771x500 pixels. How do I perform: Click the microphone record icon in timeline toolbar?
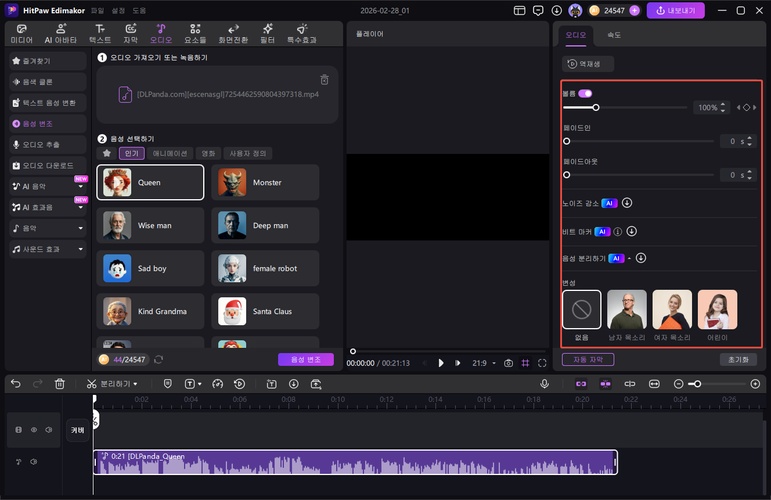pyautogui.click(x=544, y=384)
